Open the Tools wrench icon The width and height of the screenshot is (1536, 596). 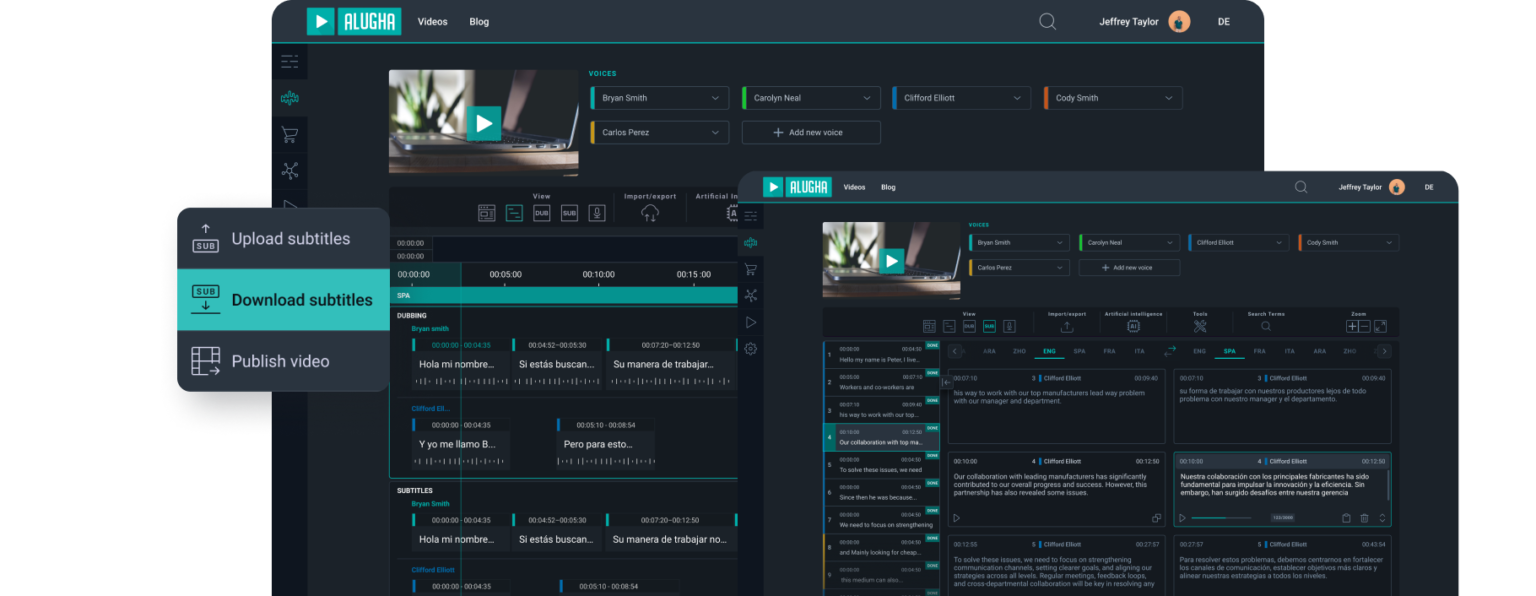(x=1200, y=326)
